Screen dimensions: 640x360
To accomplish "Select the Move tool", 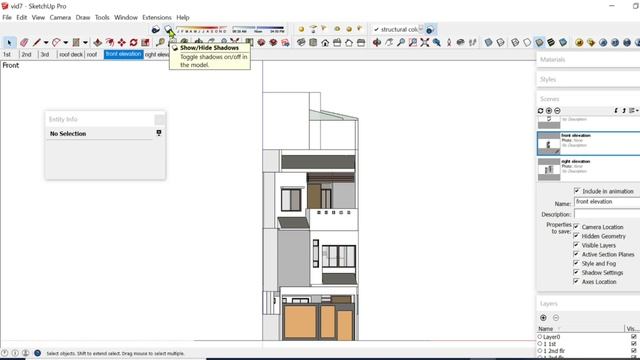I will click(x=122, y=42).
